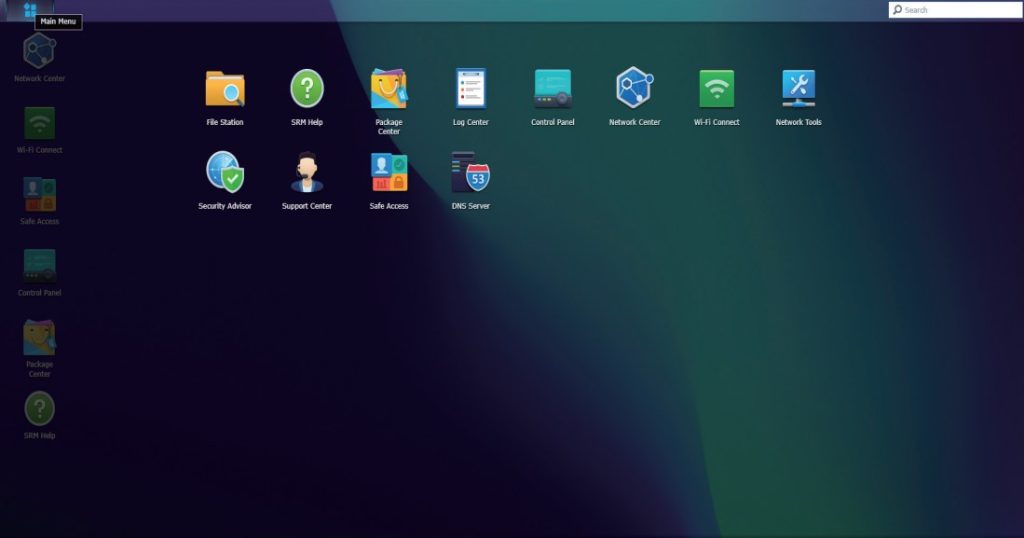Screen dimensions: 1024x538
Task: Open dimmed Control Panel desktop shortcut
Action: [39, 266]
